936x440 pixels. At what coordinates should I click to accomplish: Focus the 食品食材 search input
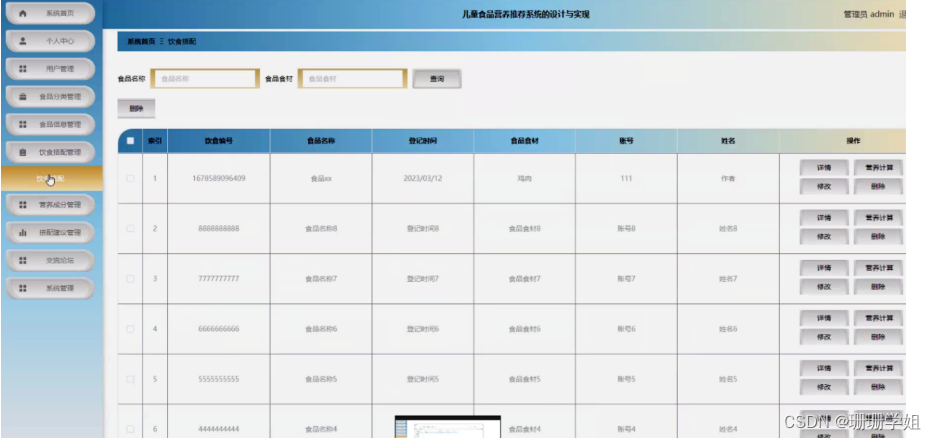tap(352, 79)
